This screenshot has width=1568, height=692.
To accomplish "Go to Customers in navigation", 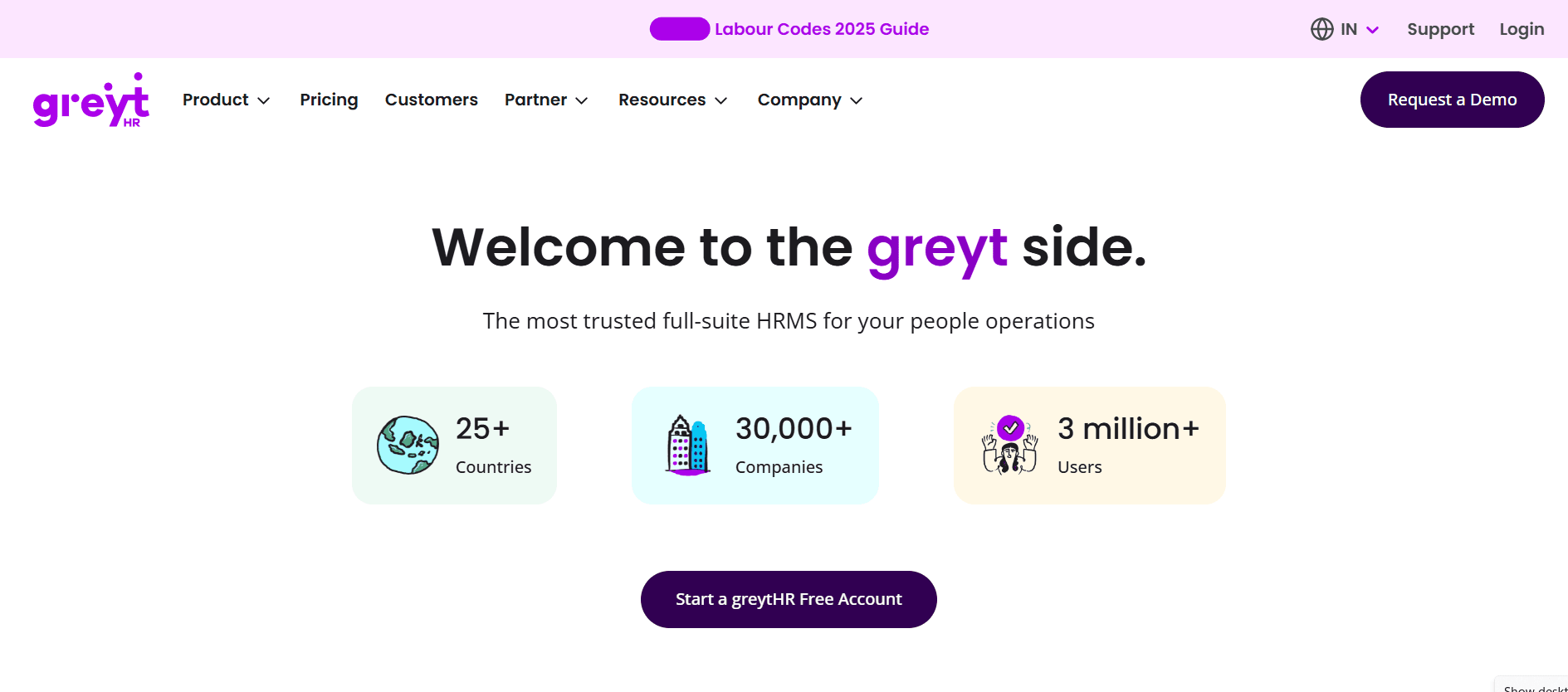I will click(431, 100).
